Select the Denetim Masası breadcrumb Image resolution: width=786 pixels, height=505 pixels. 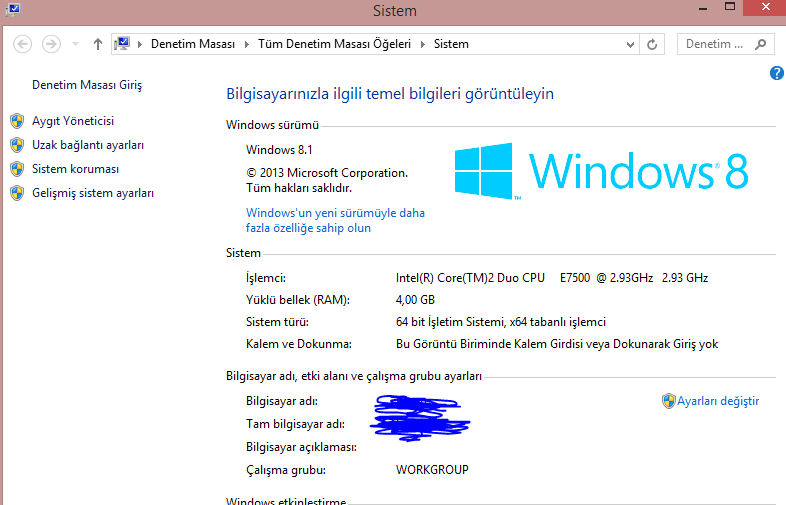pos(193,44)
